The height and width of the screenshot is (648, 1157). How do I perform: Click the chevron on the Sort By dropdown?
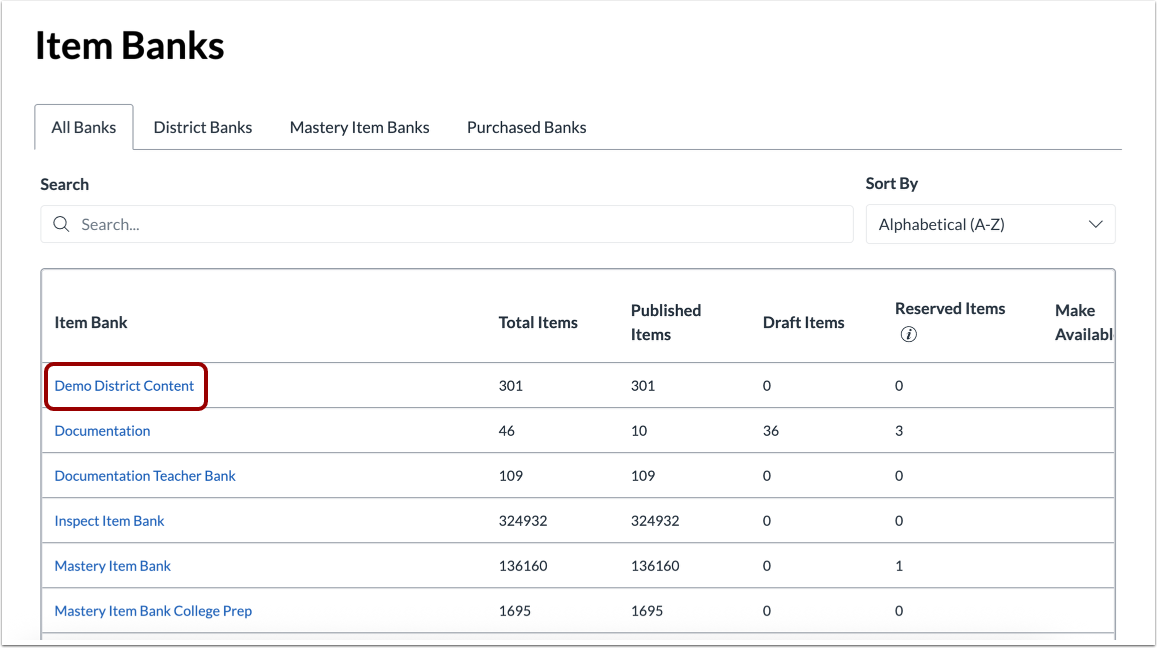[1095, 224]
